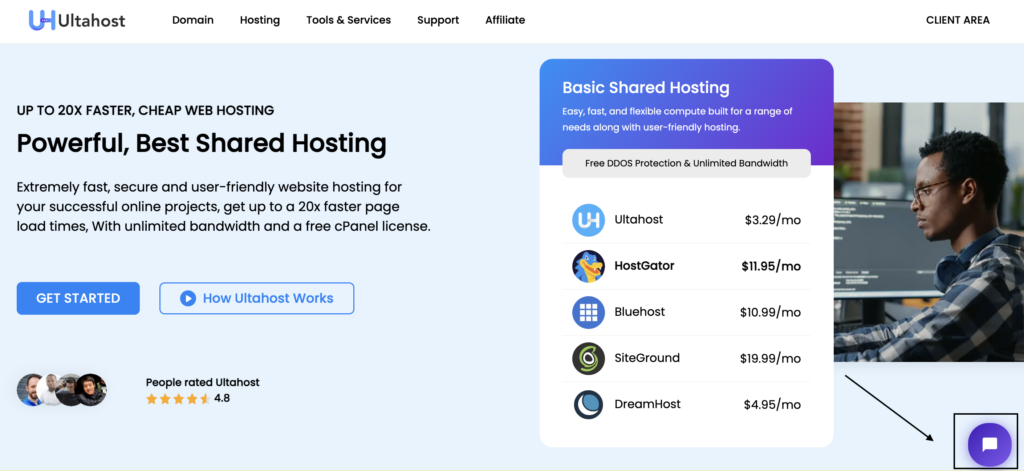
Task: Open the Support menu
Action: pyautogui.click(x=438, y=20)
